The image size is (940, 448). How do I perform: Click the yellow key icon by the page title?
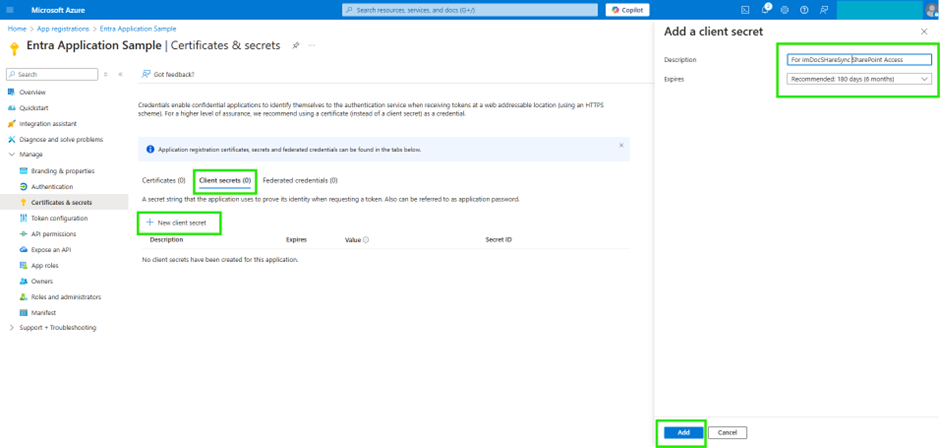click(15, 48)
